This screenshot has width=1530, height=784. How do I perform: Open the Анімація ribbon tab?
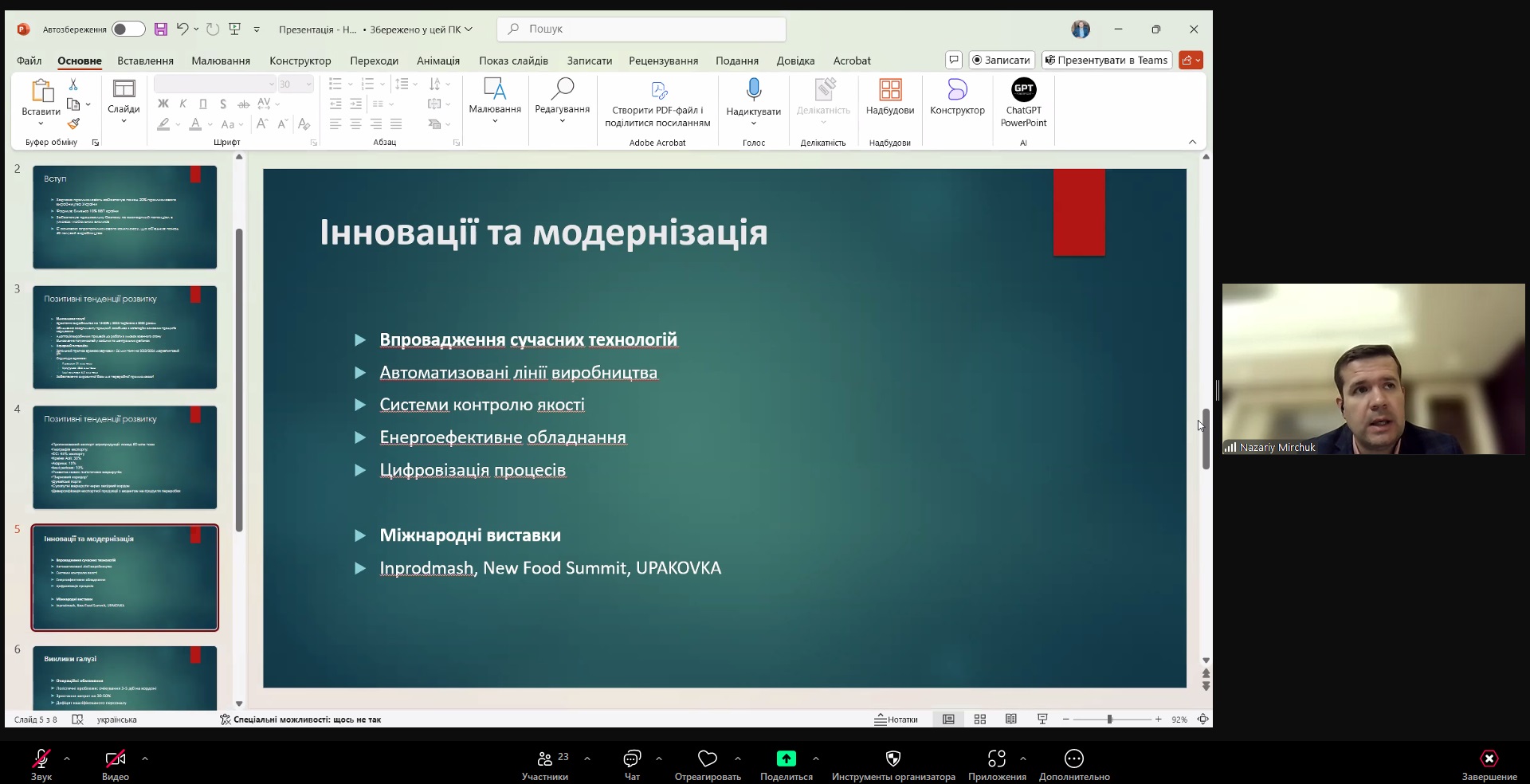pos(437,61)
